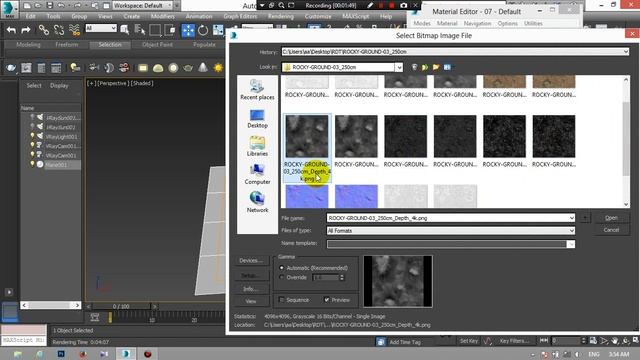Viewport: 640px width, 360px height.
Task: Open the Tools menu
Action: 53,16
